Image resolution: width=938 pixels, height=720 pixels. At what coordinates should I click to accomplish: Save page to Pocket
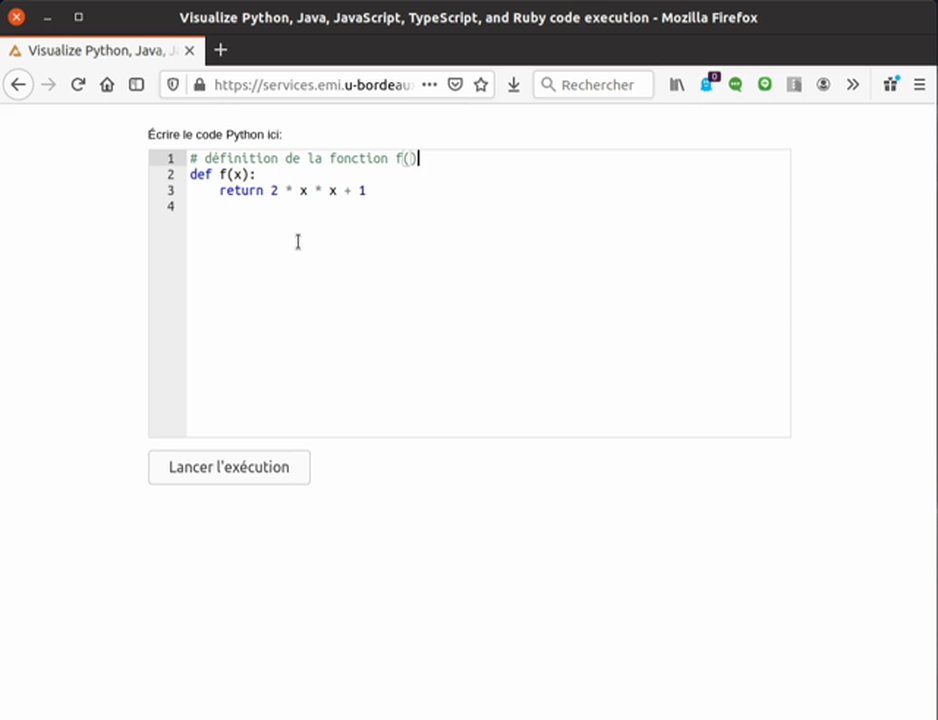coord(455,85)
